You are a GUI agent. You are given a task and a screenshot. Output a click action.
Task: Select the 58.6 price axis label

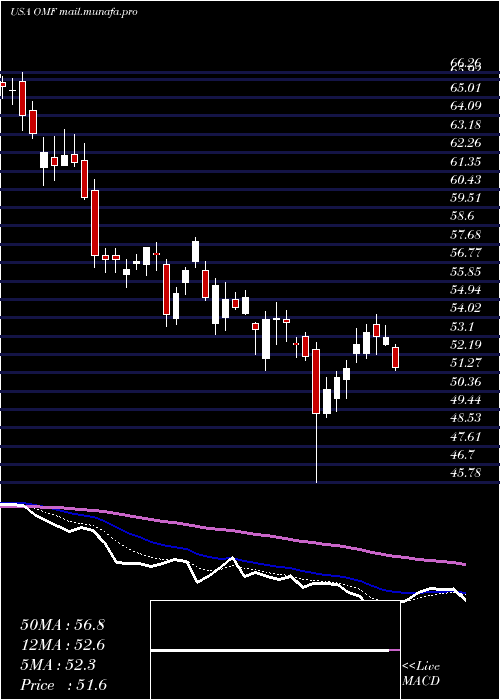coord(463,216)
